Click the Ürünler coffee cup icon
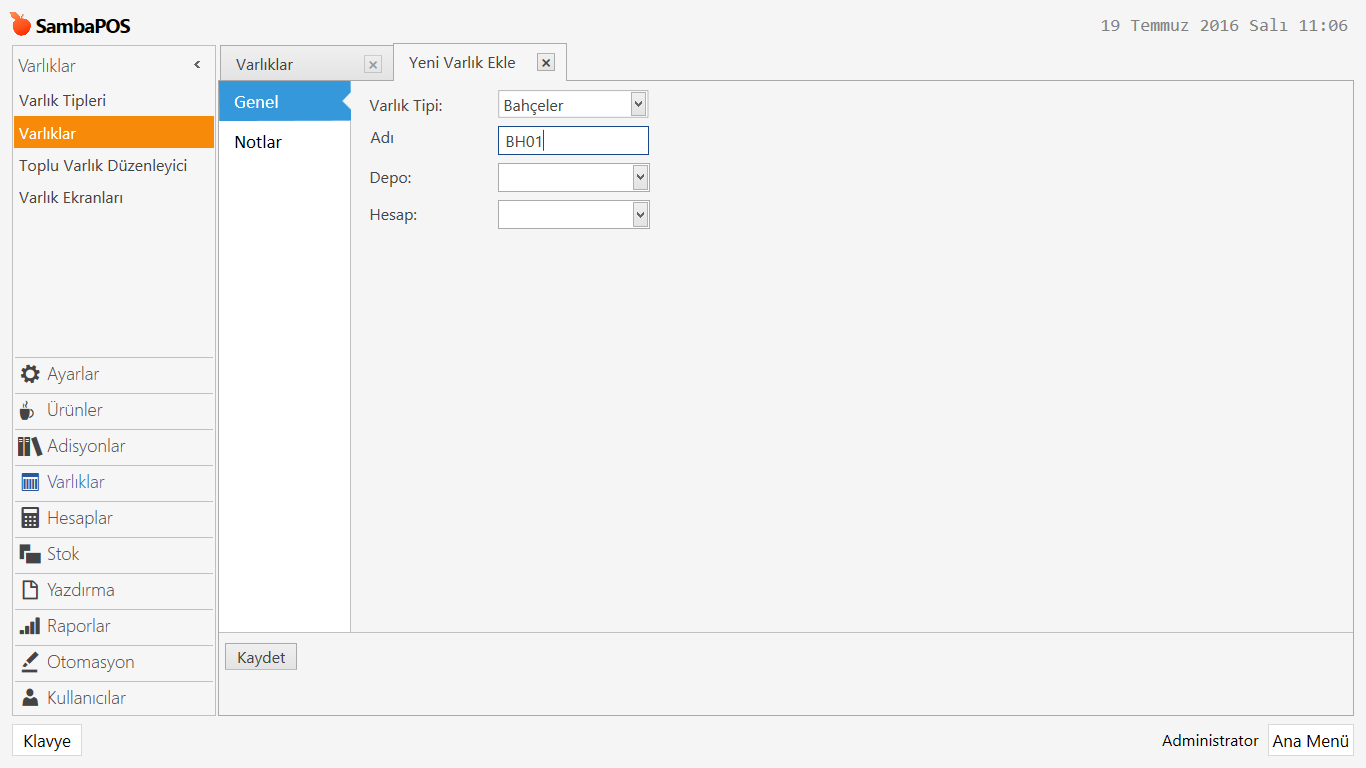The width and height of the screenshot is (1366, 768). (x=27, y=410)
